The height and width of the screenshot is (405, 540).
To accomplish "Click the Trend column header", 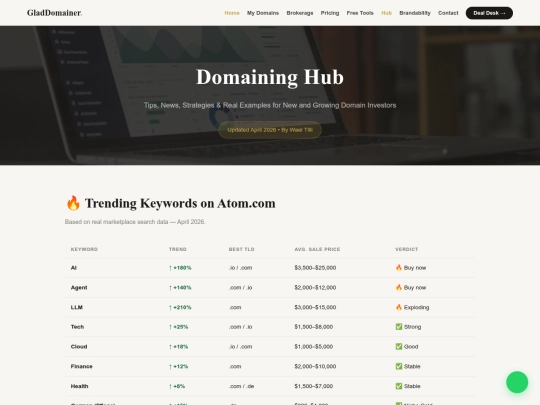I will 178,249.
